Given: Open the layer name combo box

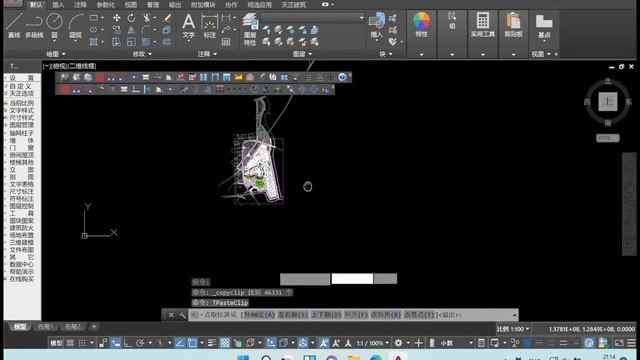Looking at the screenshot, I should tap(313, 18).
